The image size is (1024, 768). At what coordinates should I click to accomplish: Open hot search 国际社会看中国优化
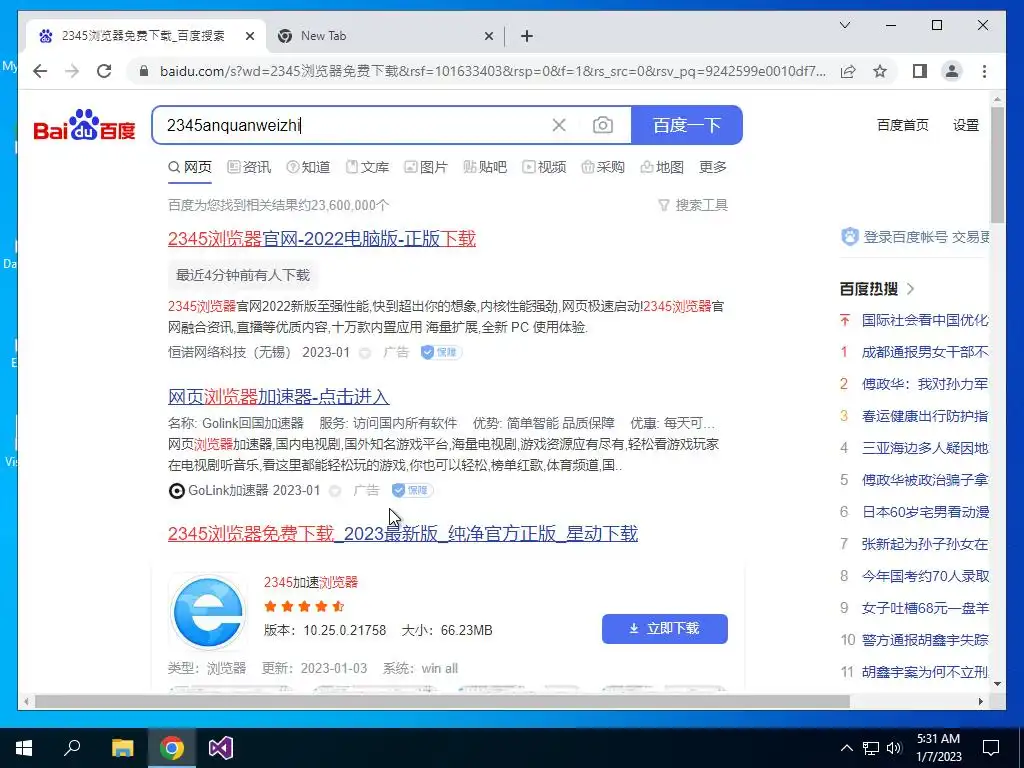925,320
